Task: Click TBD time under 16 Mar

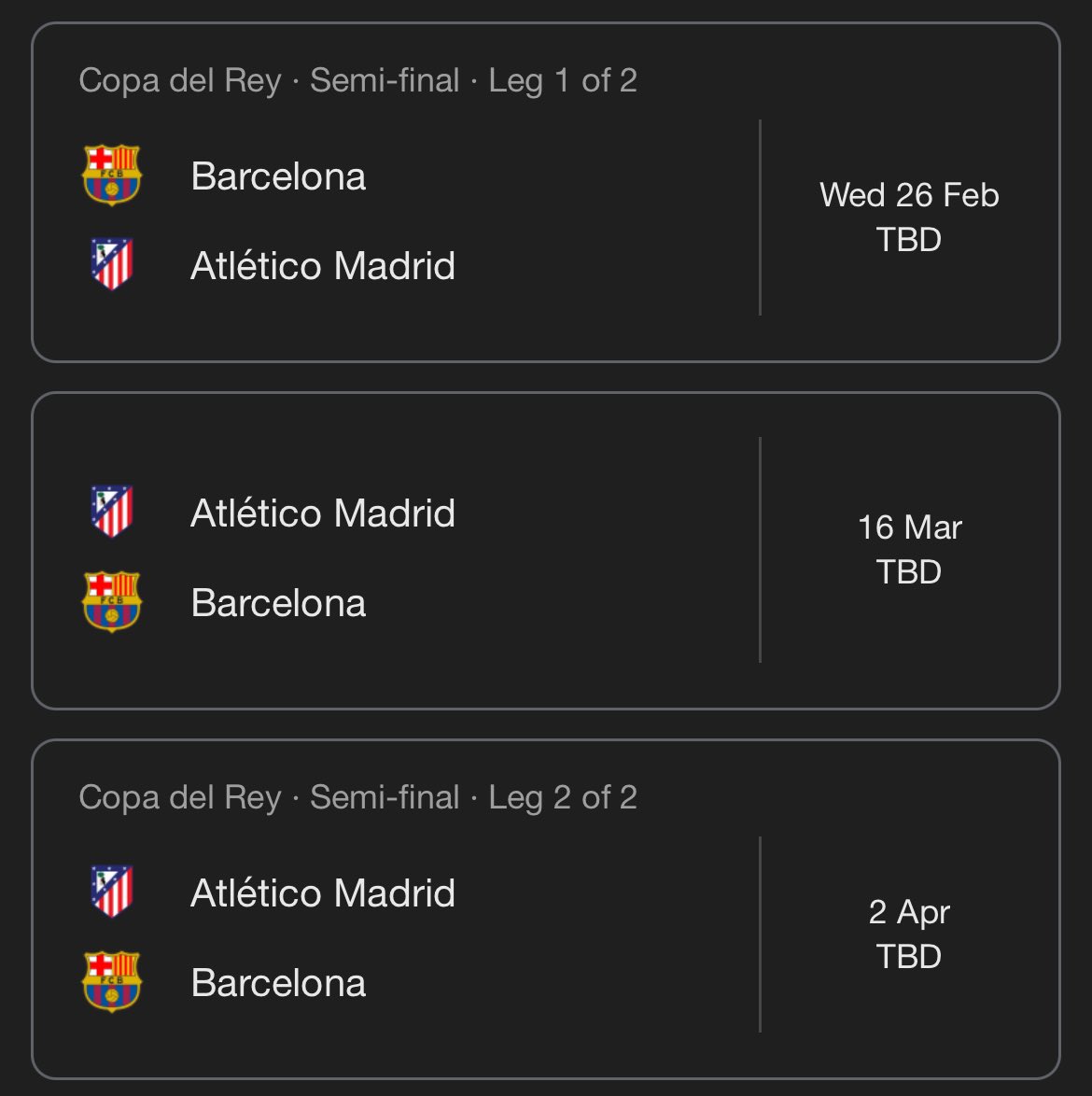Action: pos(909,571)
